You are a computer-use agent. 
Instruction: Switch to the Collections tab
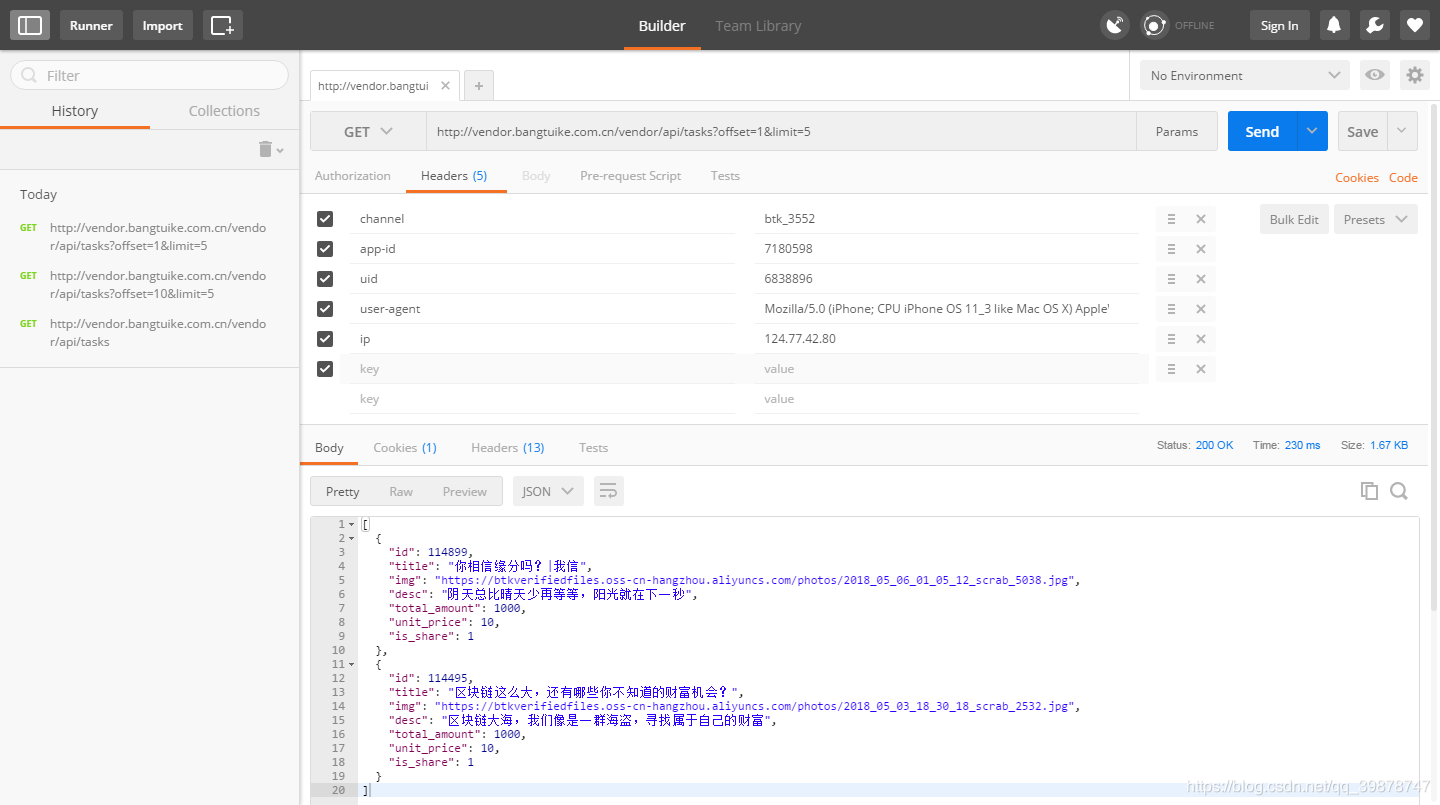coord(224,111)
